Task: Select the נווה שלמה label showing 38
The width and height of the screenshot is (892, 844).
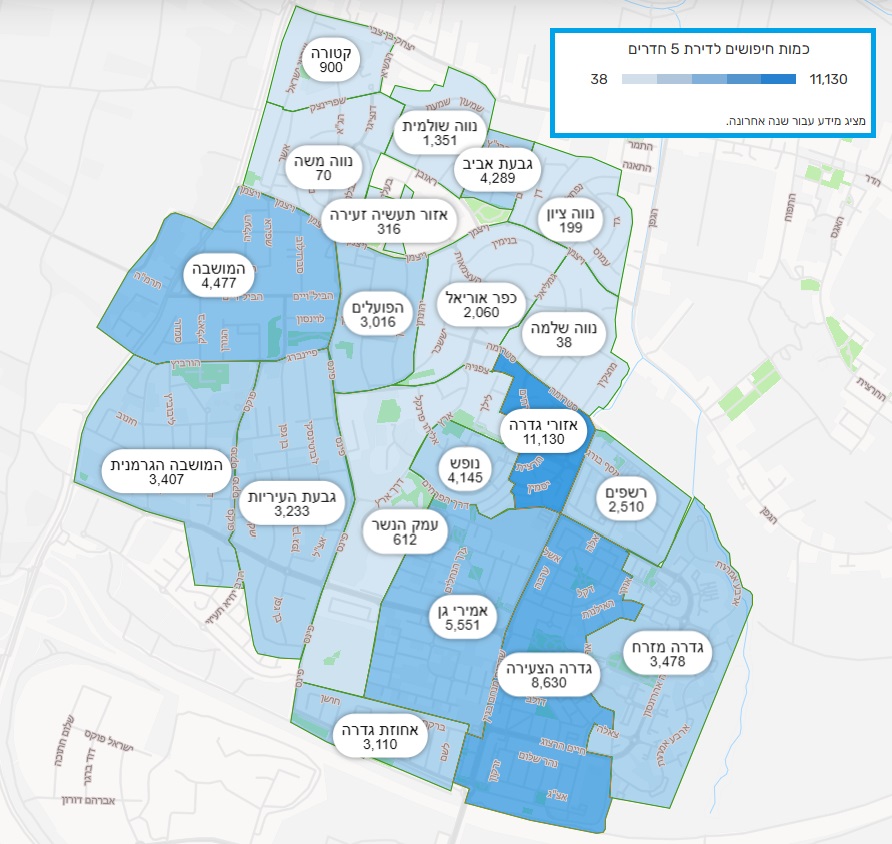Action: click(x=563, y=336)
